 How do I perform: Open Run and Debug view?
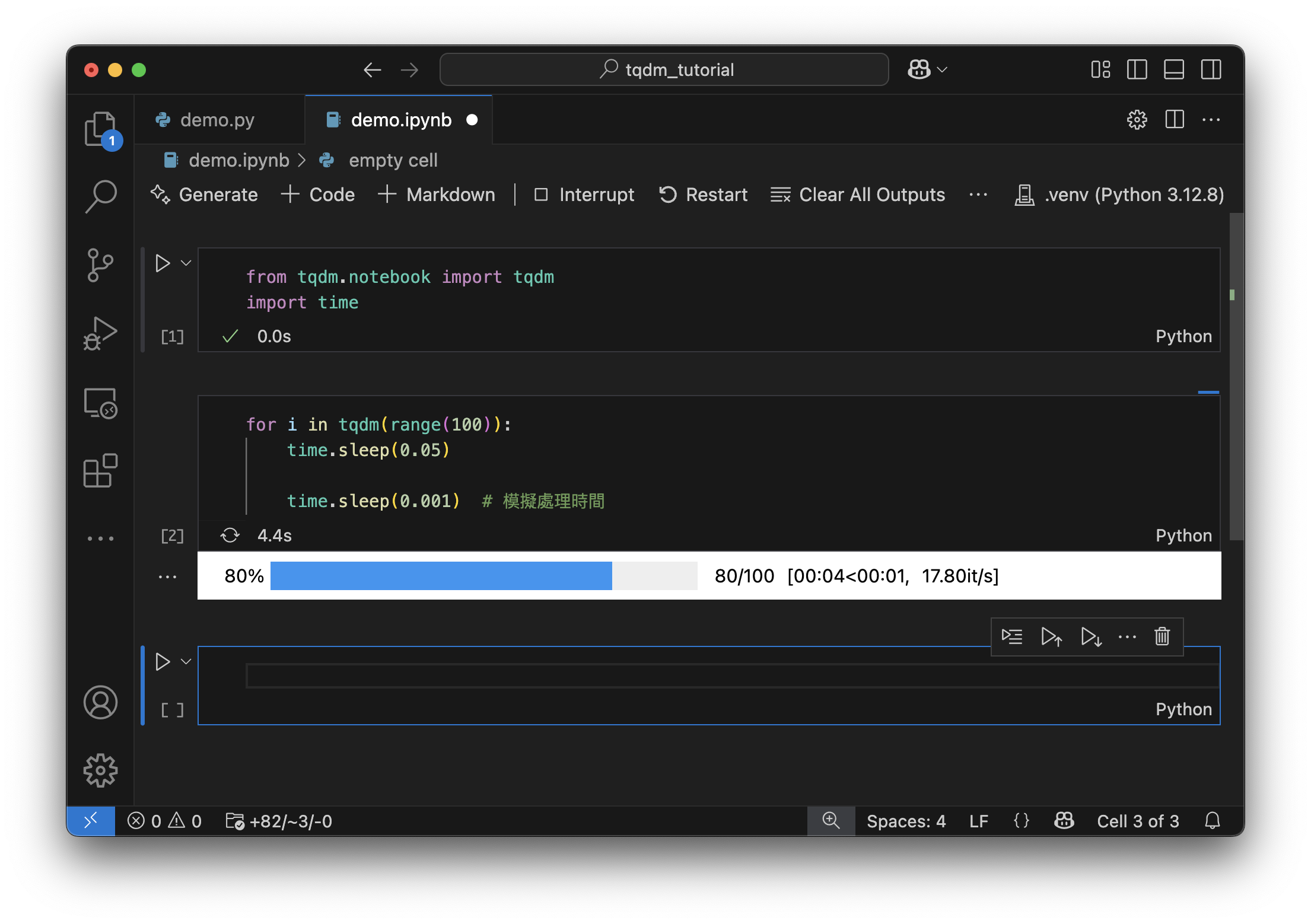(x=100, y=333)
